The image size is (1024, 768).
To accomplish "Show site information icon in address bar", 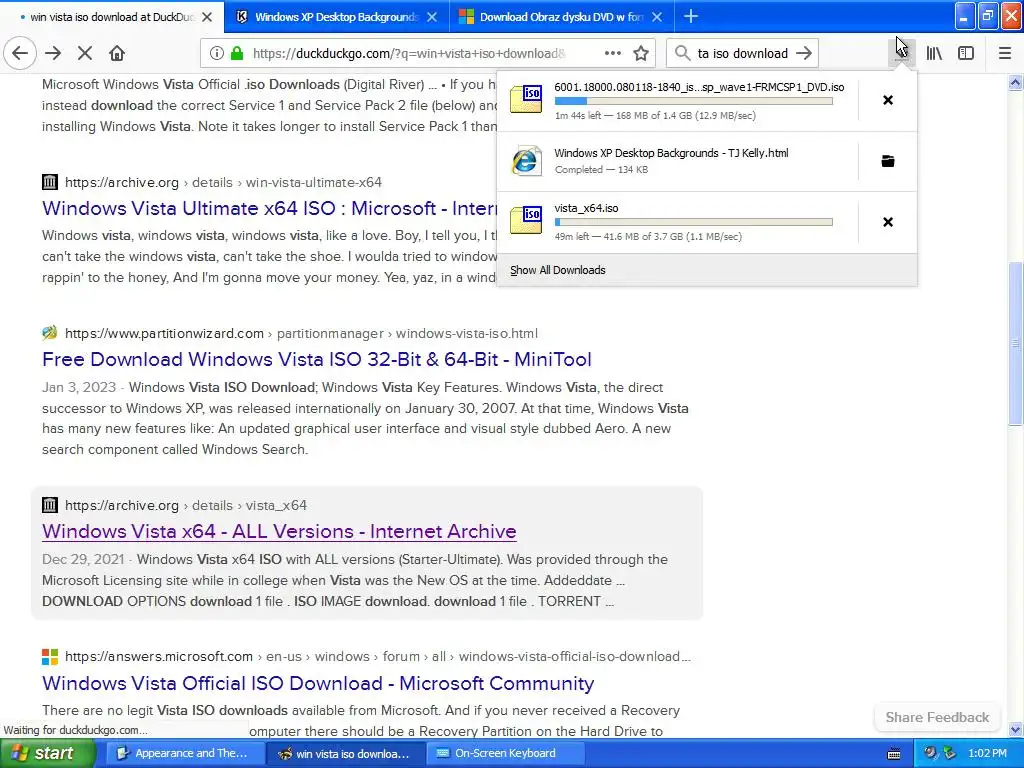I will [x=216, y=53].
